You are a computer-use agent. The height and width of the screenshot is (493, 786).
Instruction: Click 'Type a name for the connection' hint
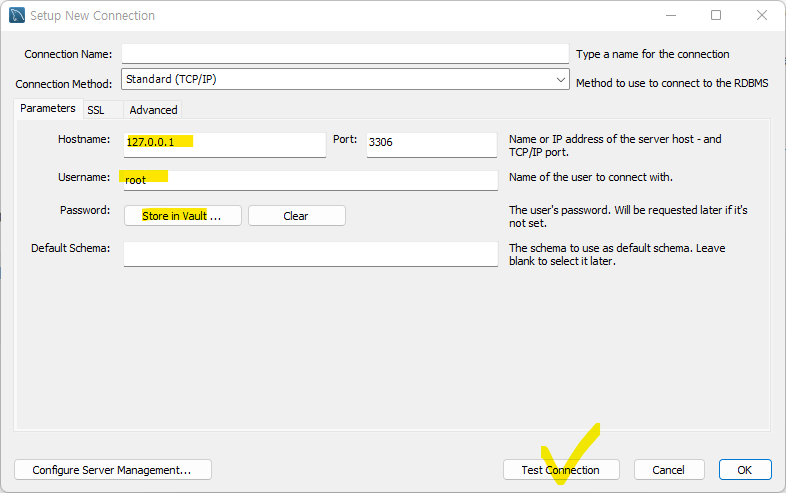pyautogui.click(x=653, y=54)
